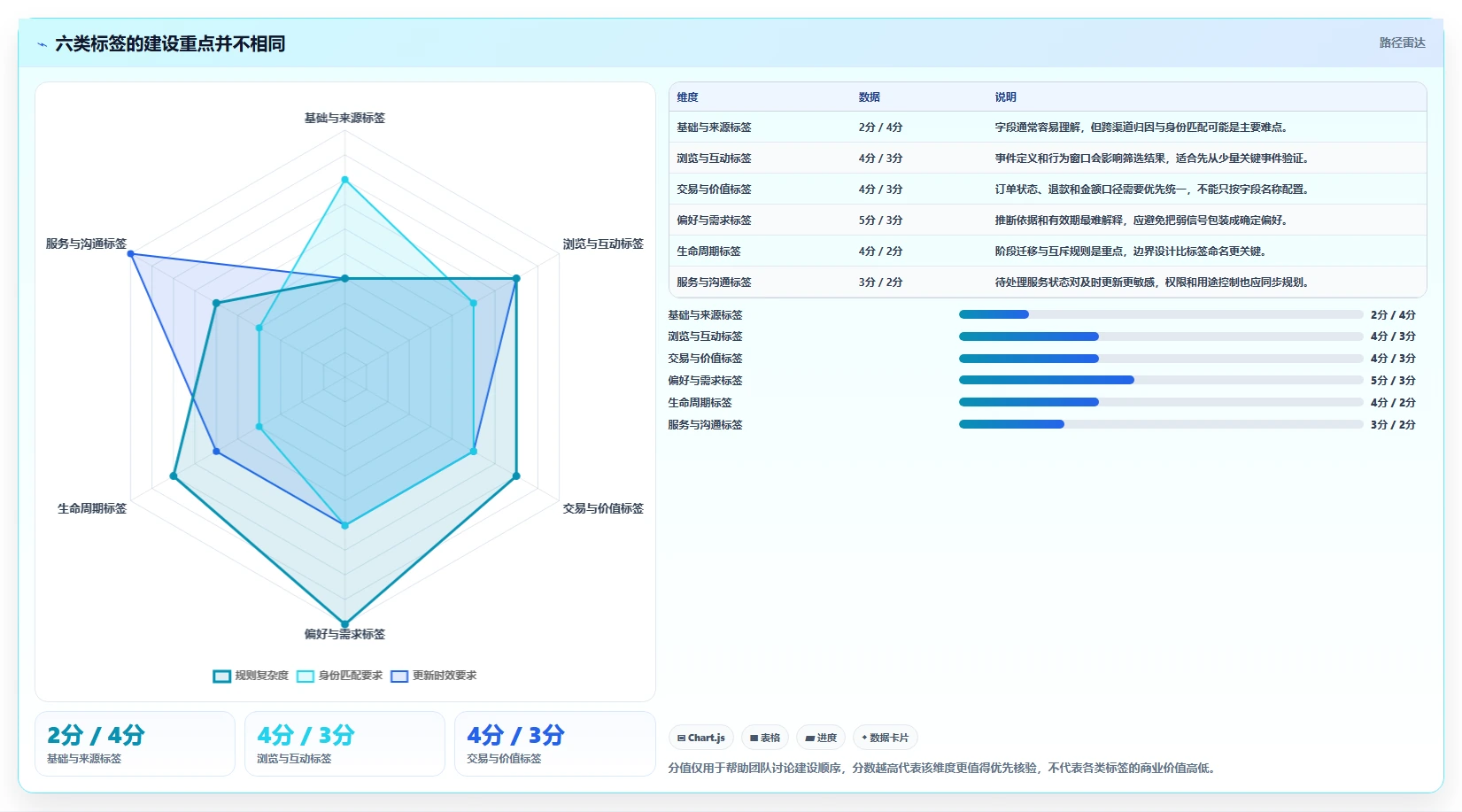Image resolution: width=1462 pixels, height=812 pixels.
Task: Click the description starting 阶段迁移与互斥规则
Action: click(1131, 251)
